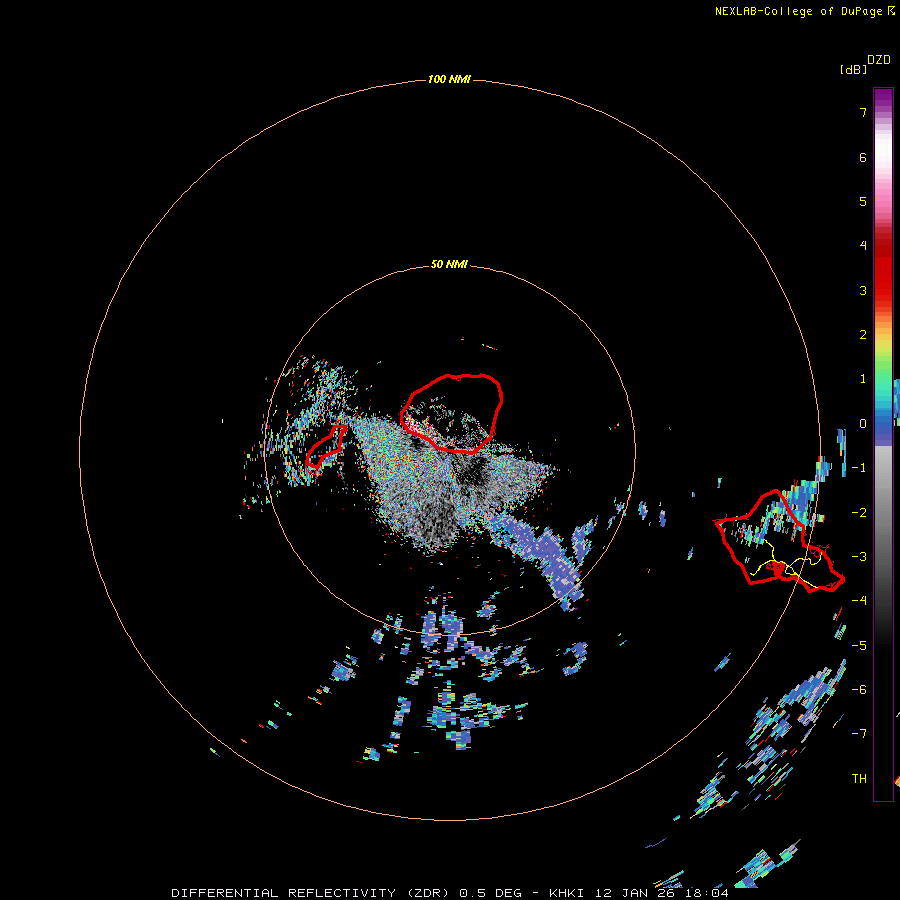Click the small red polygon west of radar
The height and width of the screenshot is (900, 900).
[326, 446]
